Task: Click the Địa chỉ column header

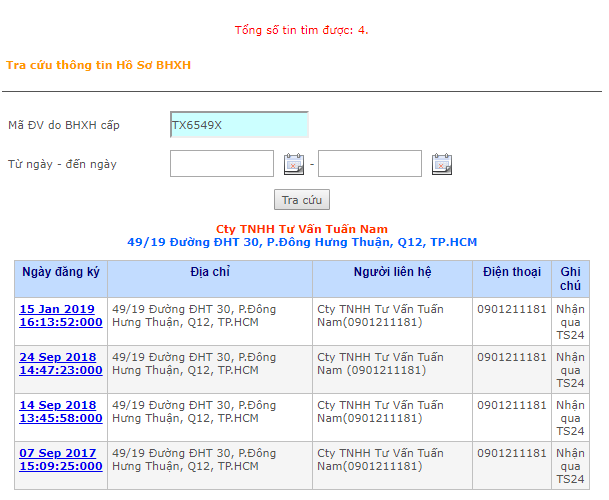Action: click(210, 272)
